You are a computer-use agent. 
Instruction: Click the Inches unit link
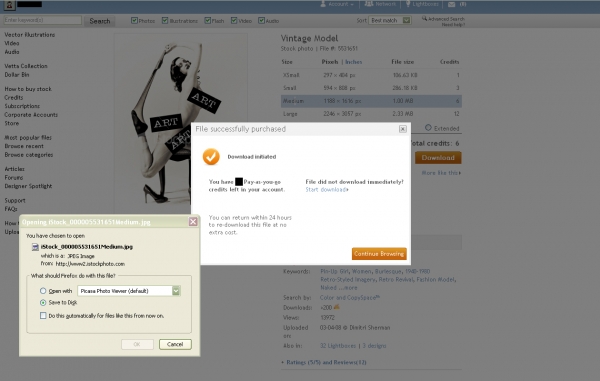pos(354,62)
